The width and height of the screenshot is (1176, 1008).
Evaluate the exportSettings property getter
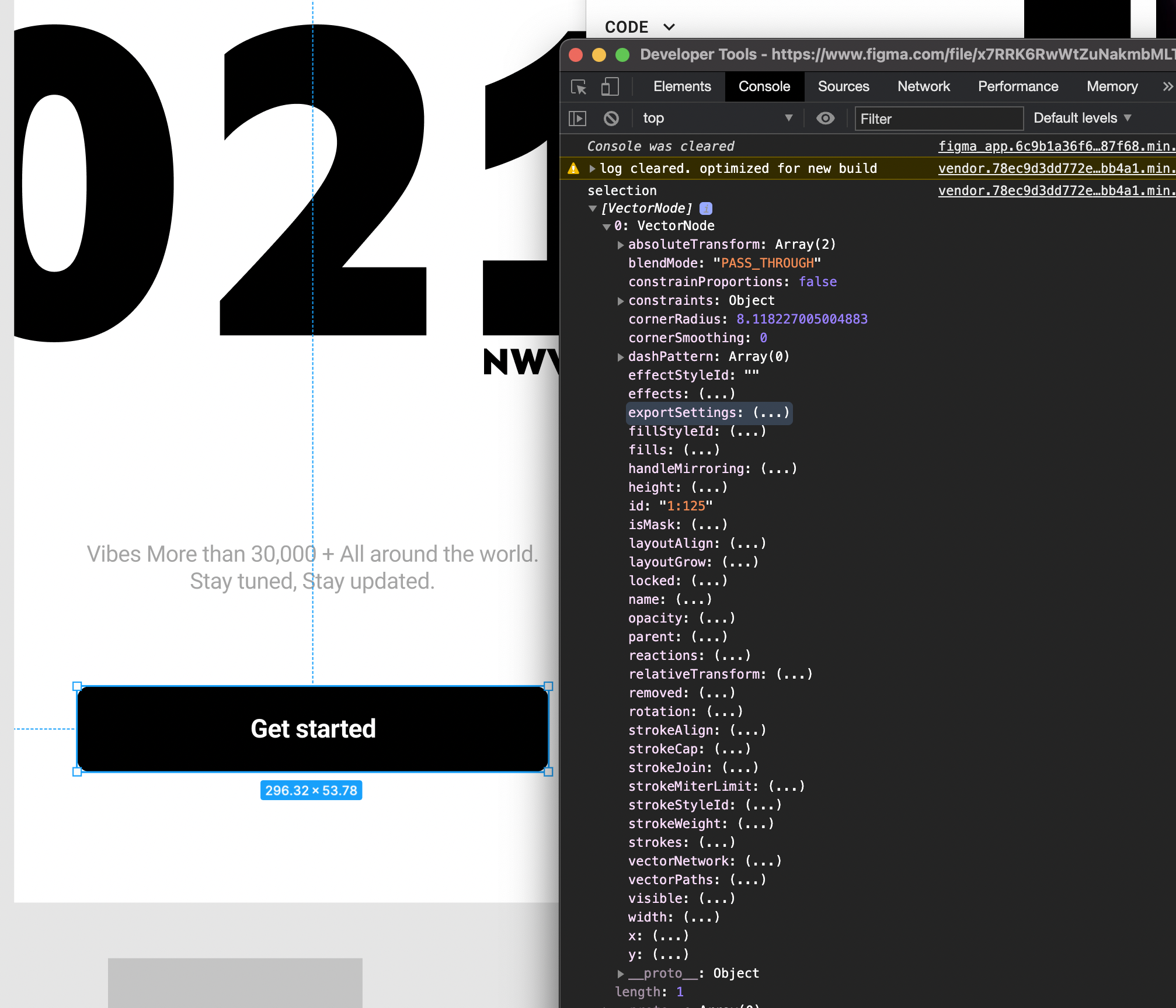pyautogui.click(x=770, y=413)
